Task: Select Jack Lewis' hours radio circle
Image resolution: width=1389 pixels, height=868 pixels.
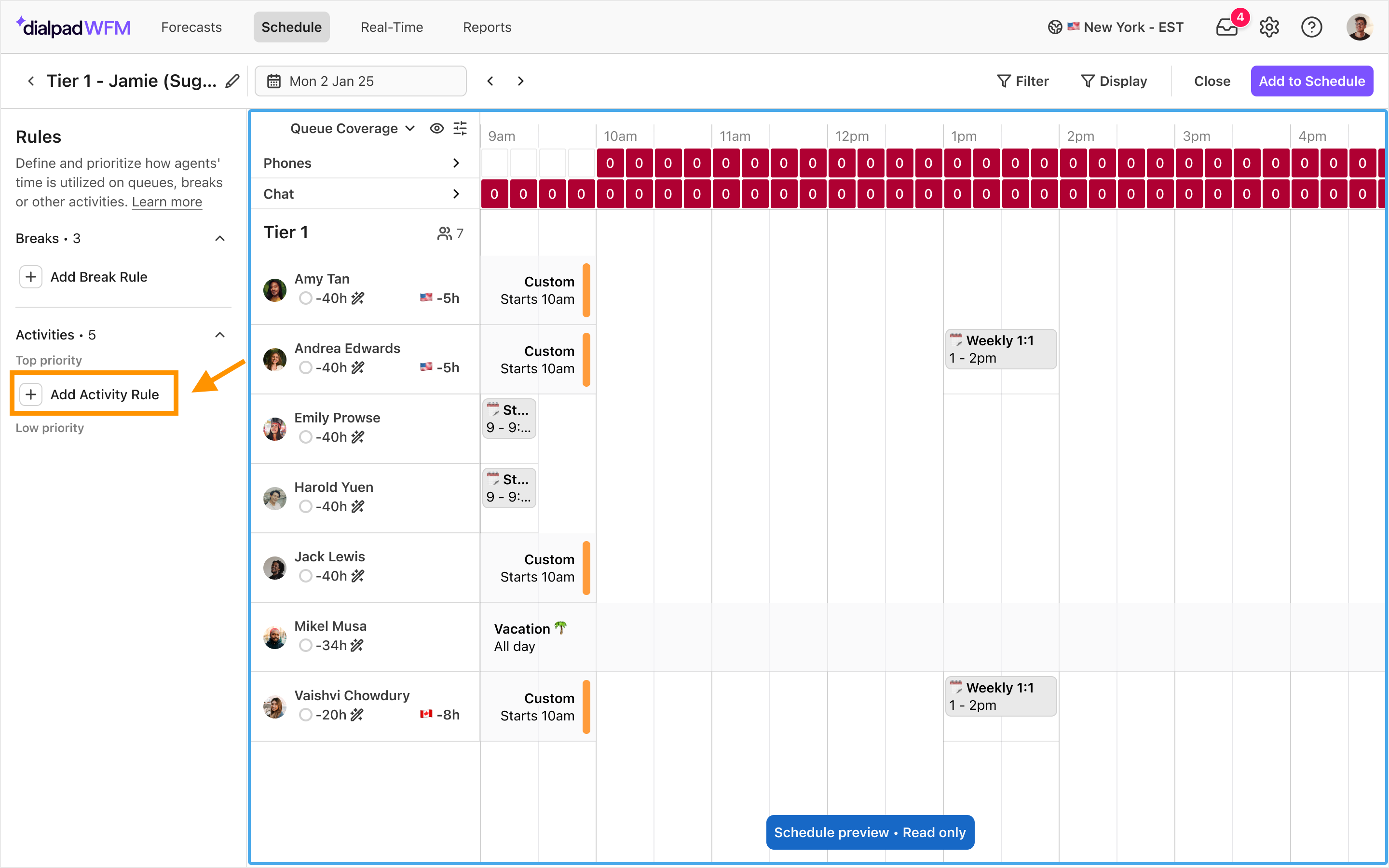Action: 305,576
